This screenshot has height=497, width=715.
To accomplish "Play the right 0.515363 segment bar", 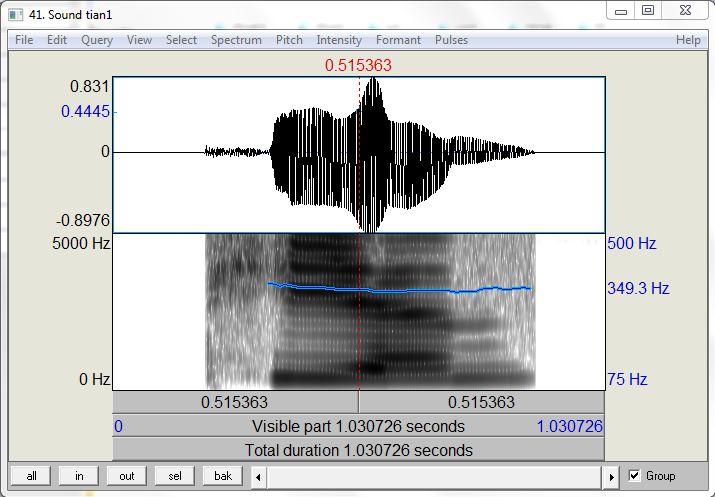I will pos(482,402).
